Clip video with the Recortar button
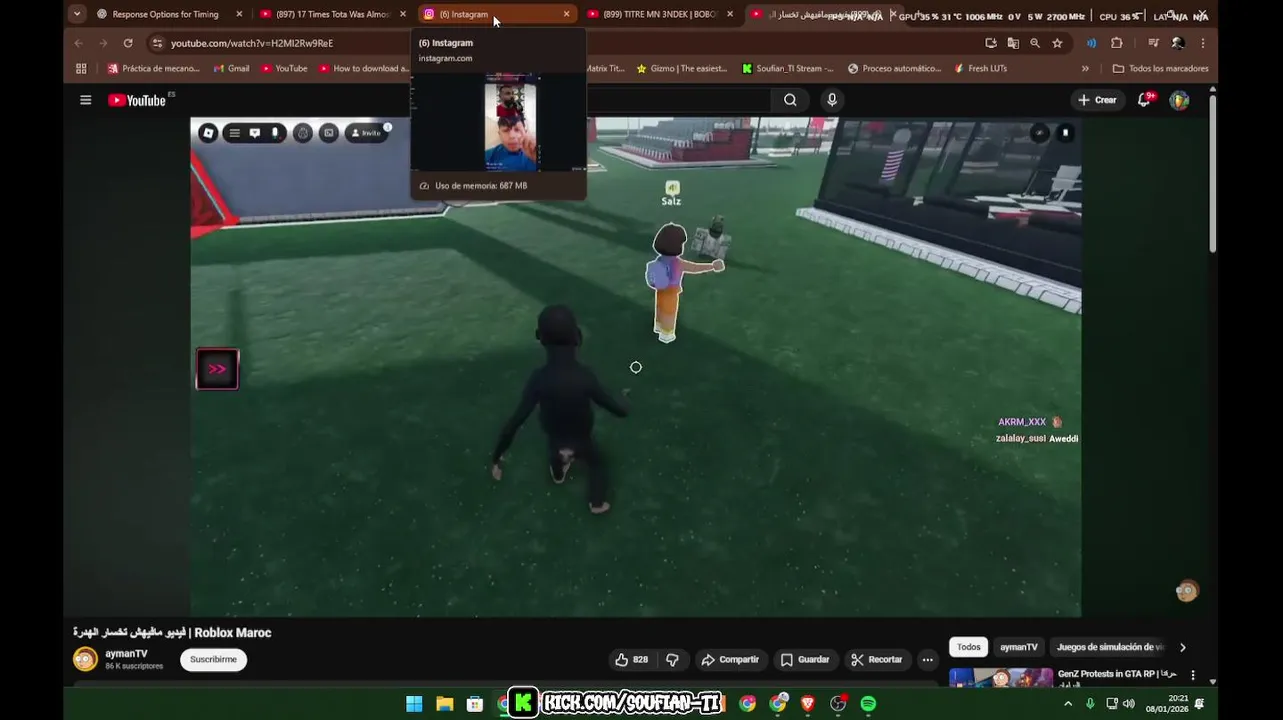Image resolution: width=1283 pixels, height=720 pixels. pyautogui.click(x=877, y=660)
